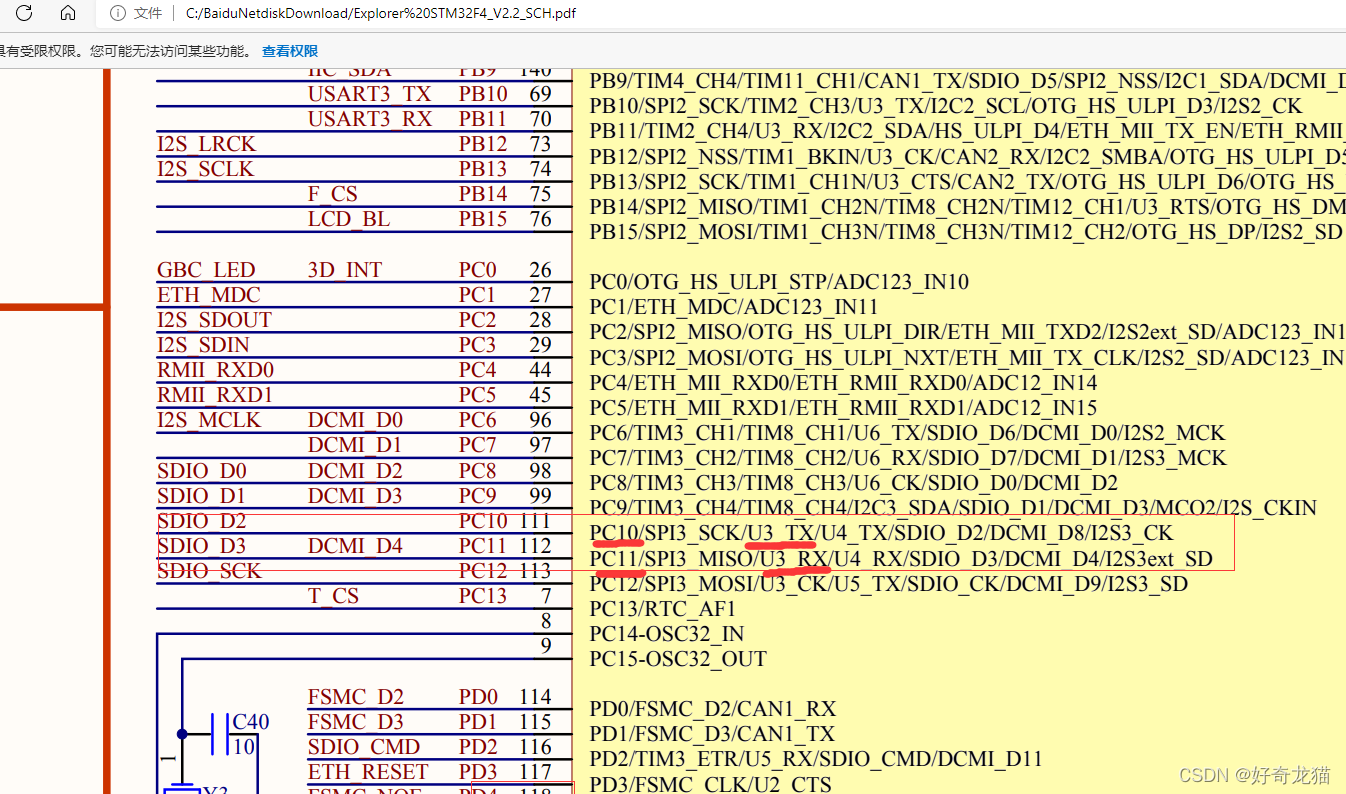Click the RMII_RXD0 net label
Image resolution: width=1346 pixels, height=794 pixels.
coord(215,370)
